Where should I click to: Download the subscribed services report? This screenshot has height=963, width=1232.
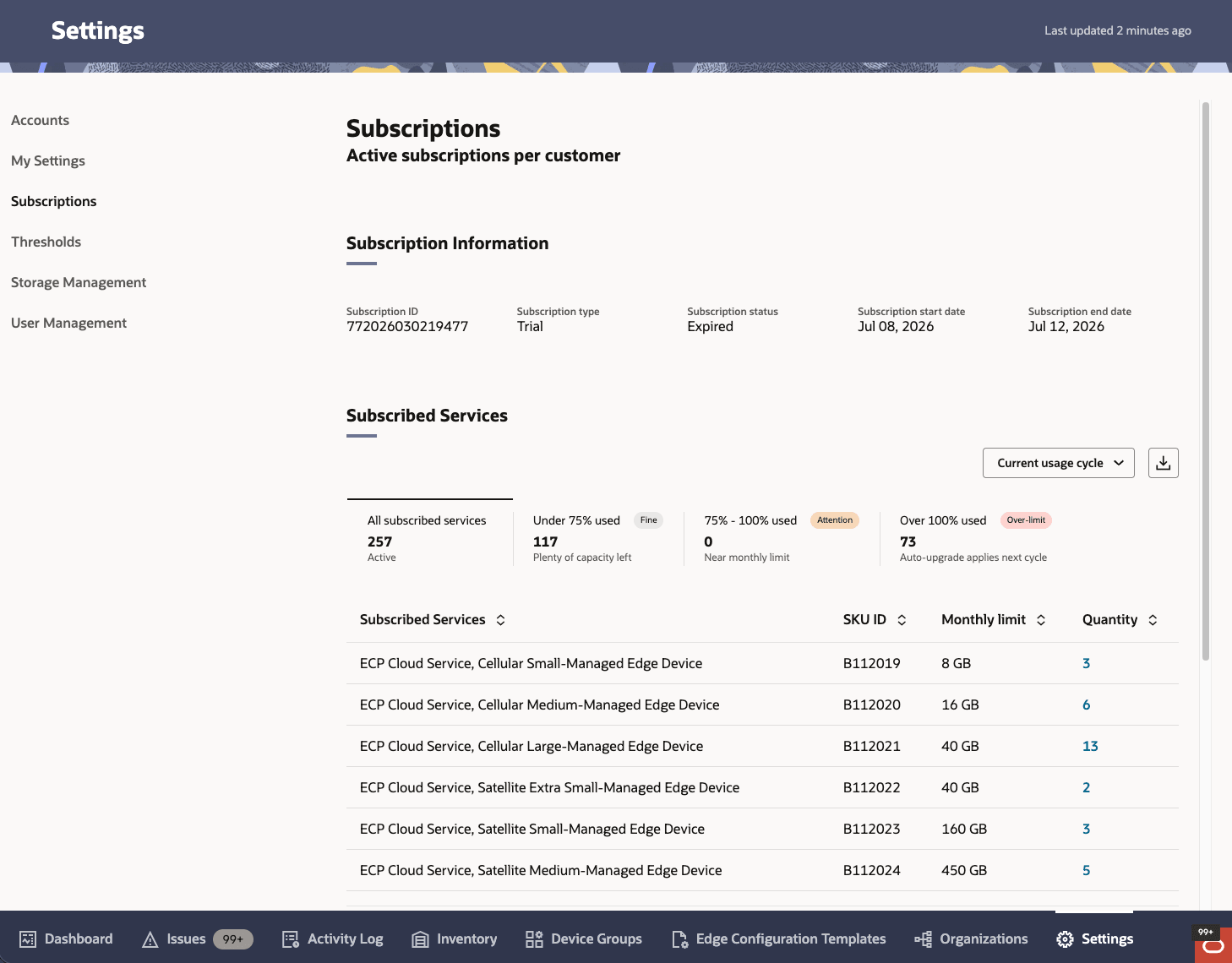pyautogui.click(x=1163, y=463)
